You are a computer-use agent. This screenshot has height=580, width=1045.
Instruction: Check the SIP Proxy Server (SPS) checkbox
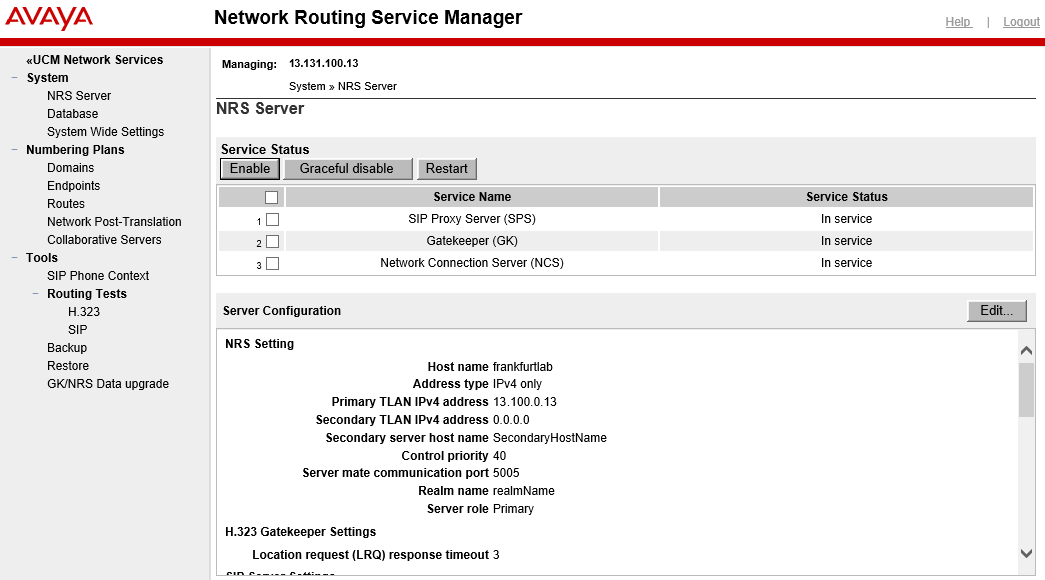(273, 219)
